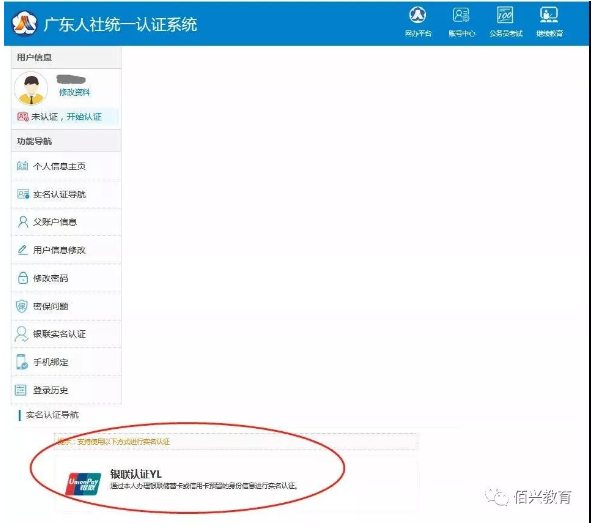
Task: Click the 用户信息 panel header
Action: click(x=66, y=57)
